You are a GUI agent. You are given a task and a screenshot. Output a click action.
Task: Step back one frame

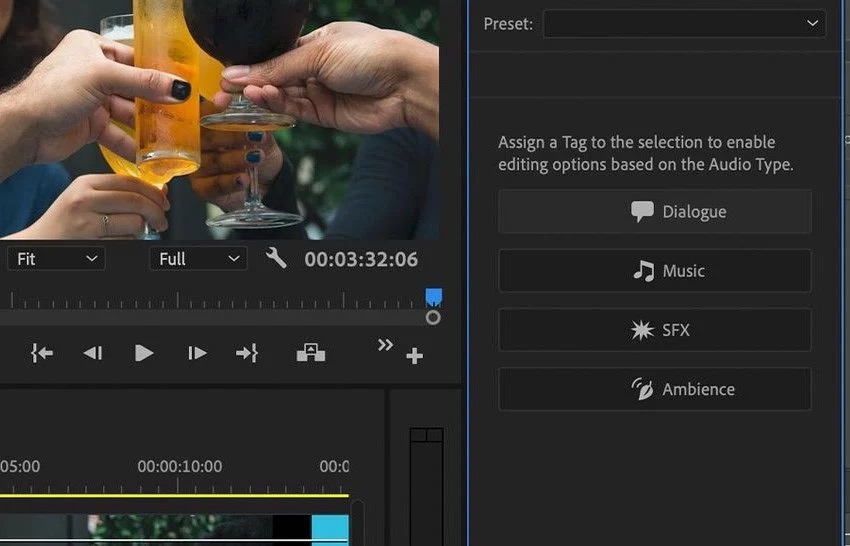(x=92, y=353)
